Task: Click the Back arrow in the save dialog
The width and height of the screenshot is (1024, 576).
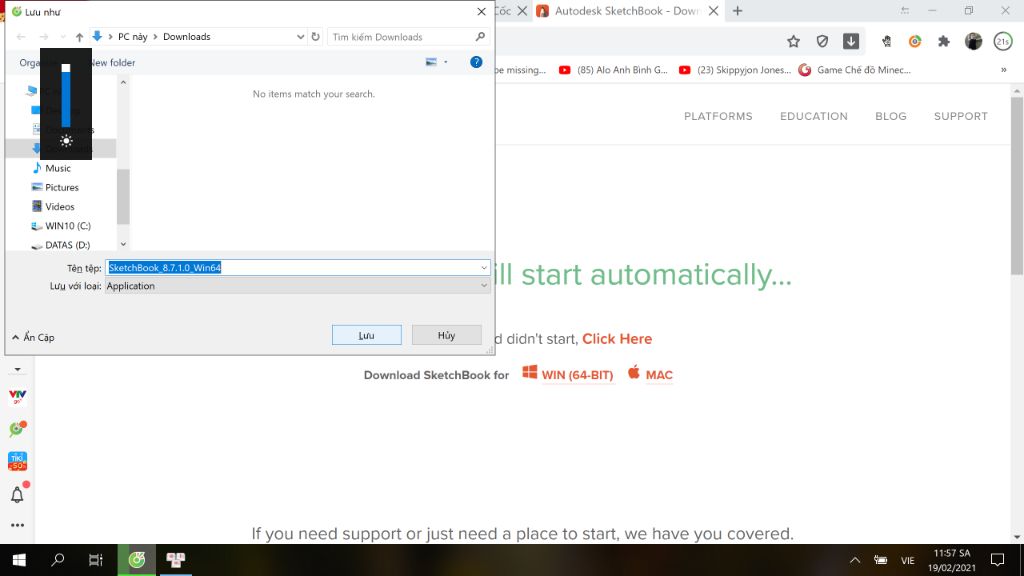Action: click(x=21, y=37)
